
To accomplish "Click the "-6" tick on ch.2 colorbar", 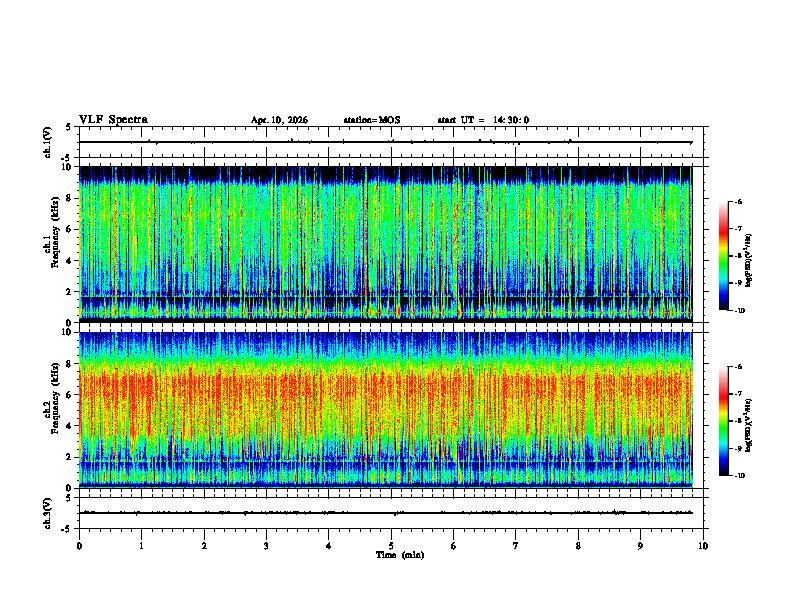I will coord(738,367).
